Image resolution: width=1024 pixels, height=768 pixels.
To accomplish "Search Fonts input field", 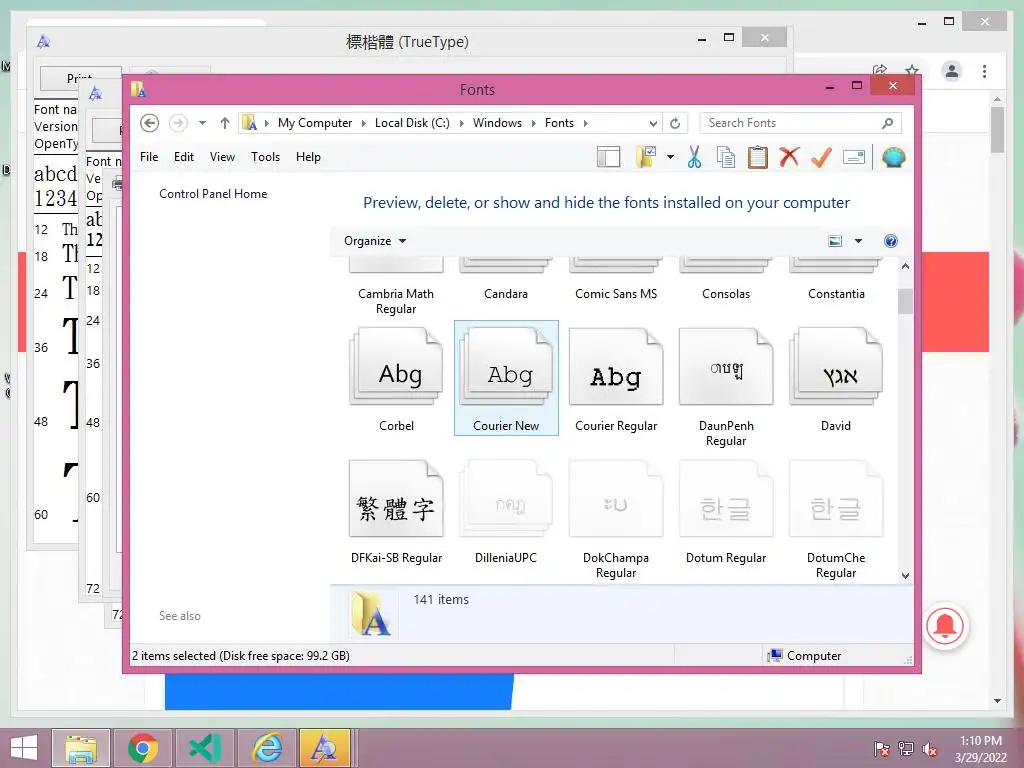I will coord(801,123).
